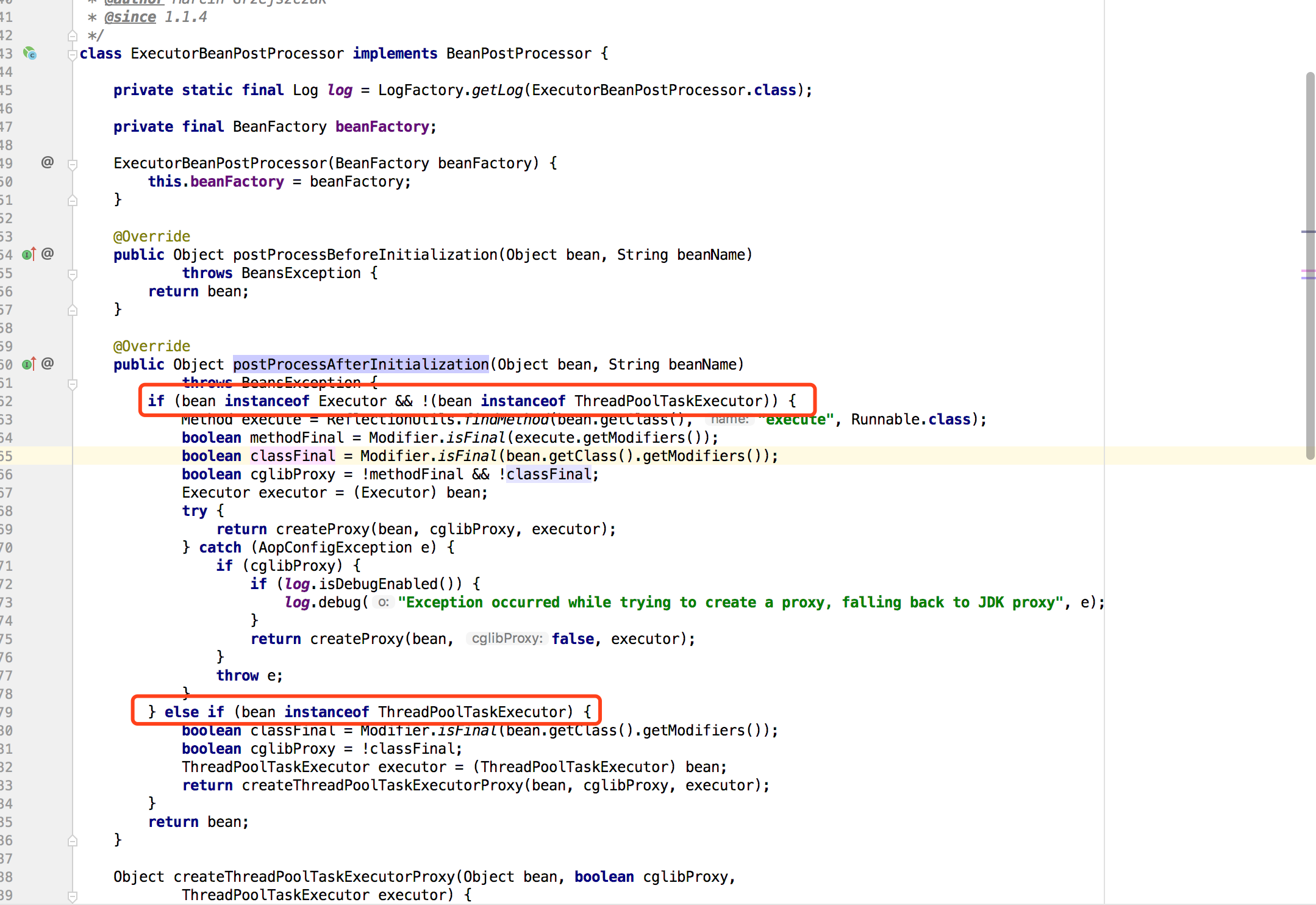The height and width of the screenshot is (905, 1316).
Task: Fold createThreadPoolTaskExecutorProxy method body
Action: coord(73,896)
